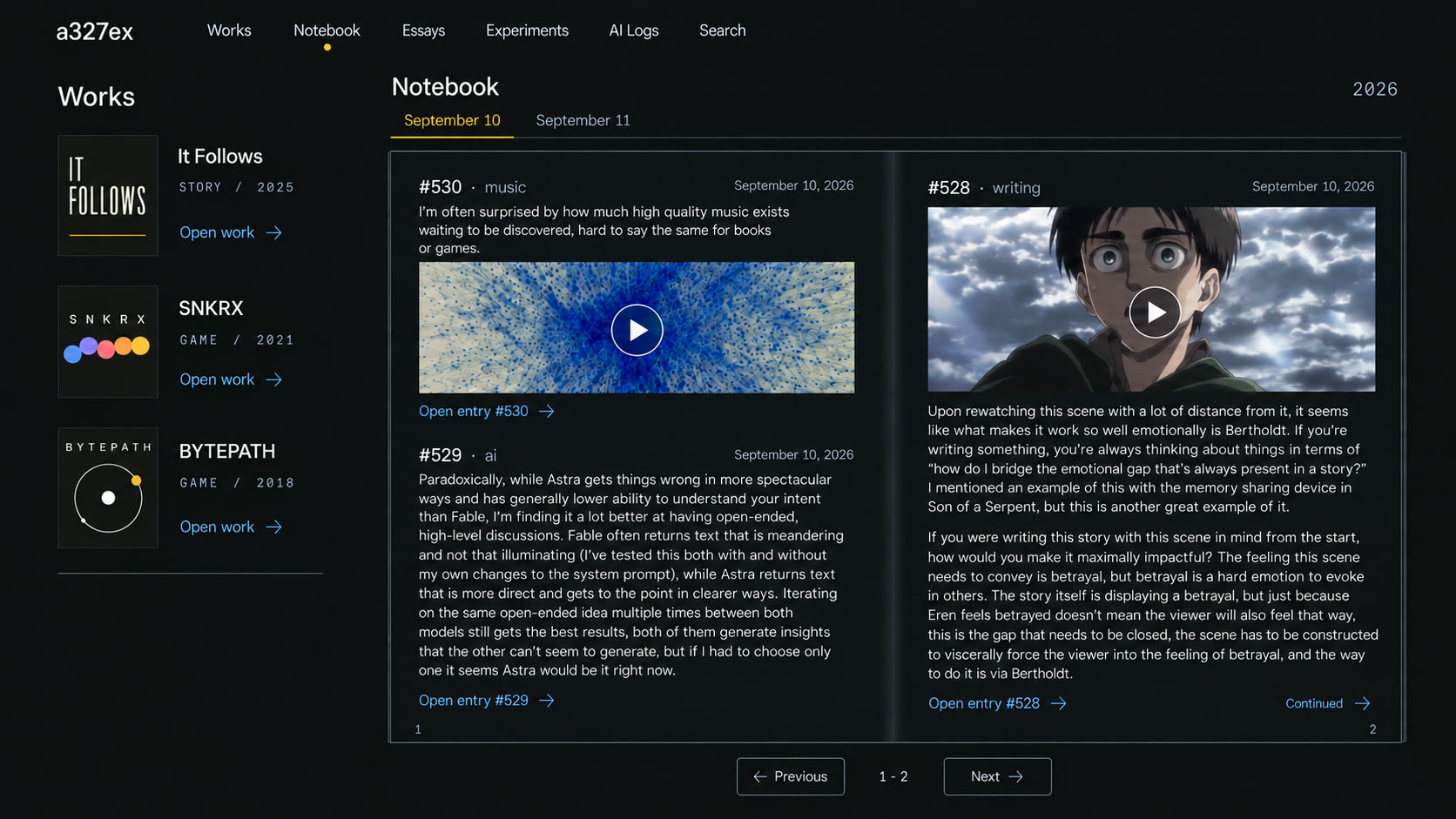Image resolution: width=1456 pixels, height=819 pixels.
Task: Click the Works sidebar heading
Action: pyautogui.click(x=97, y=97)
